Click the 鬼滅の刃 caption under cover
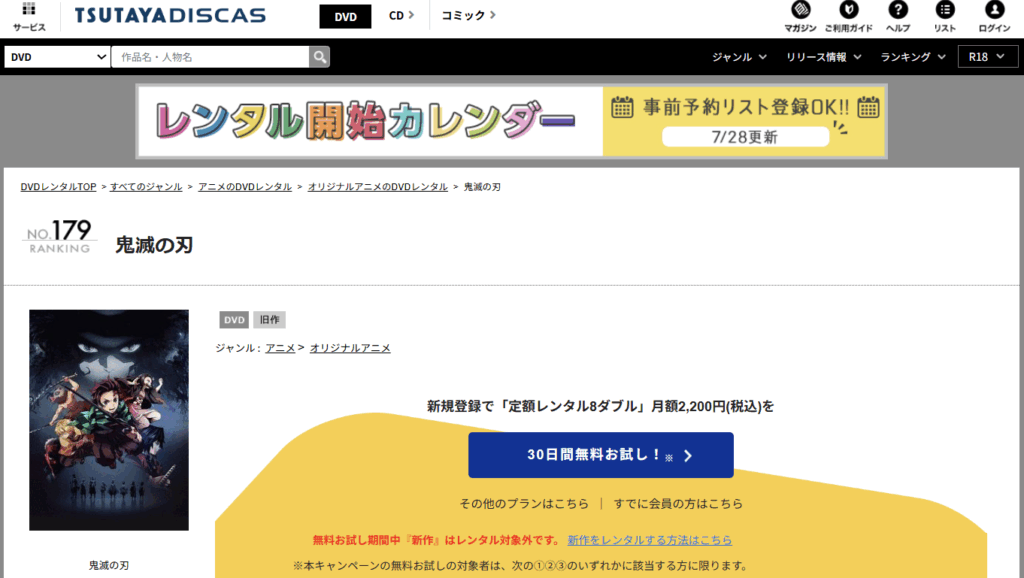 109,566
